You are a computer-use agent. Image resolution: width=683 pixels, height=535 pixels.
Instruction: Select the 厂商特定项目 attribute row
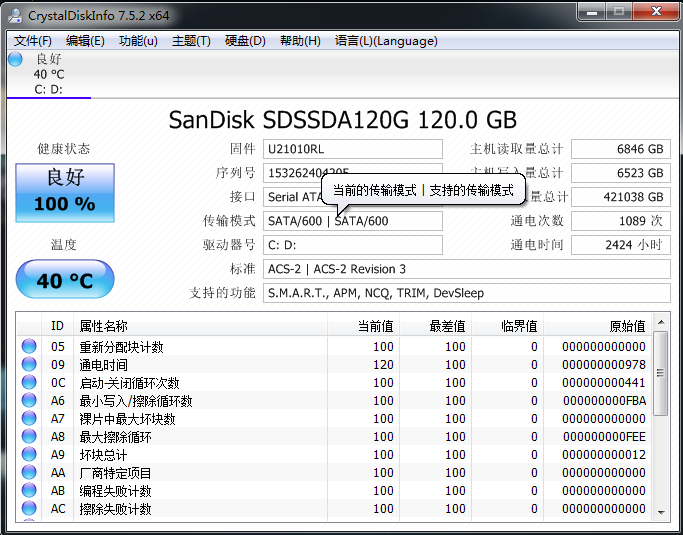pos(335,472)
